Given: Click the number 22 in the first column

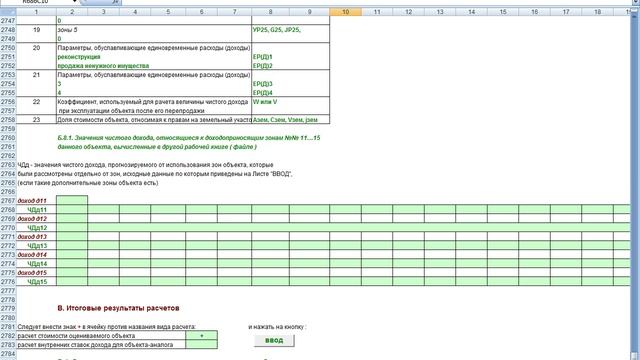Looking at the screenshot, I should pyautogui.click(x=36, y=102).
